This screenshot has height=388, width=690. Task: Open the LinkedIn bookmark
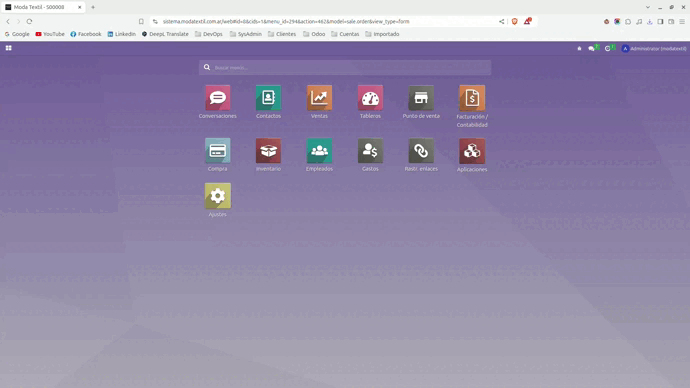(x=122, y=34)
